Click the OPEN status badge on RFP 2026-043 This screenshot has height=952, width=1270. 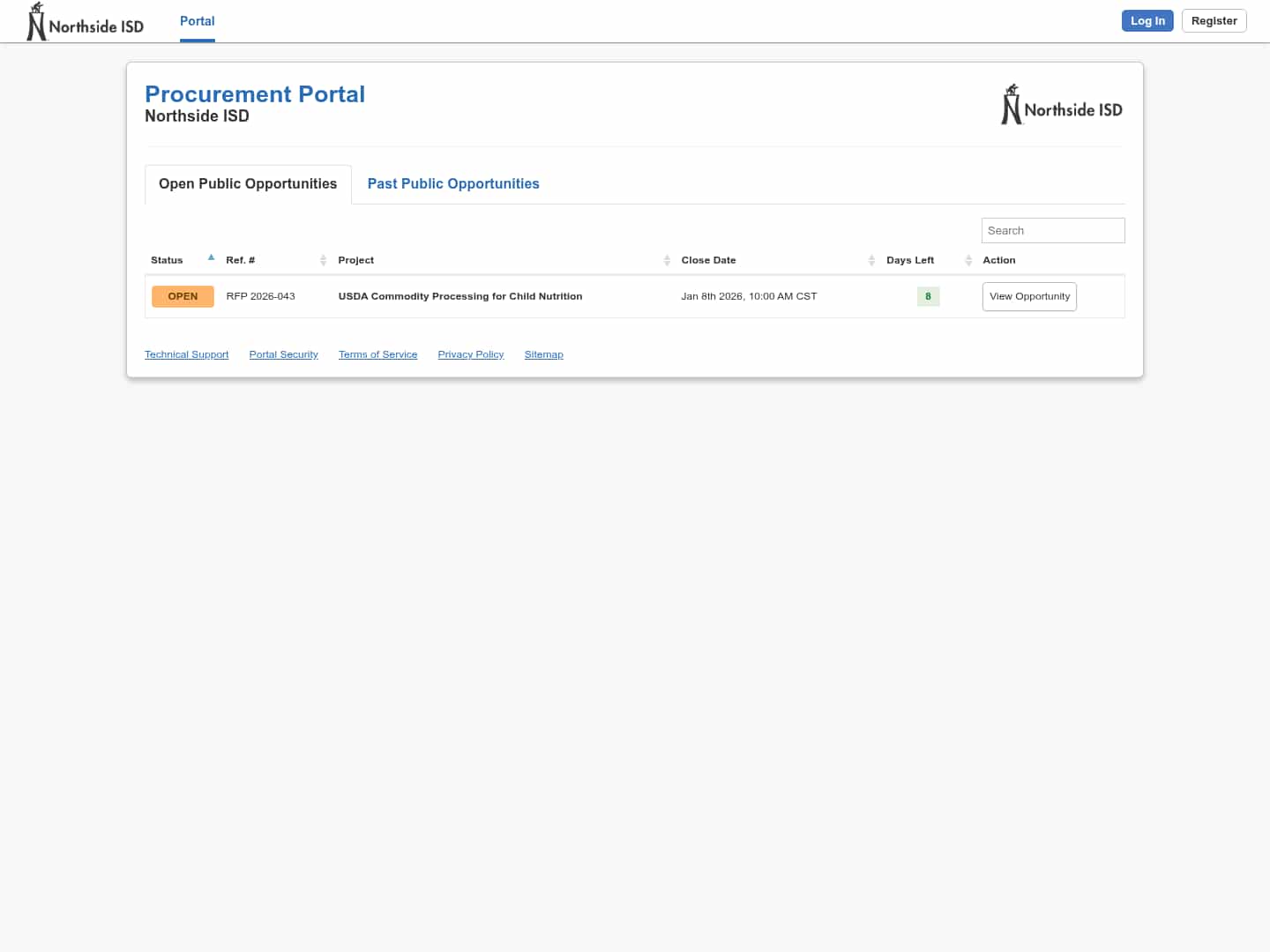pyautogui.click(x=183, y=296)
